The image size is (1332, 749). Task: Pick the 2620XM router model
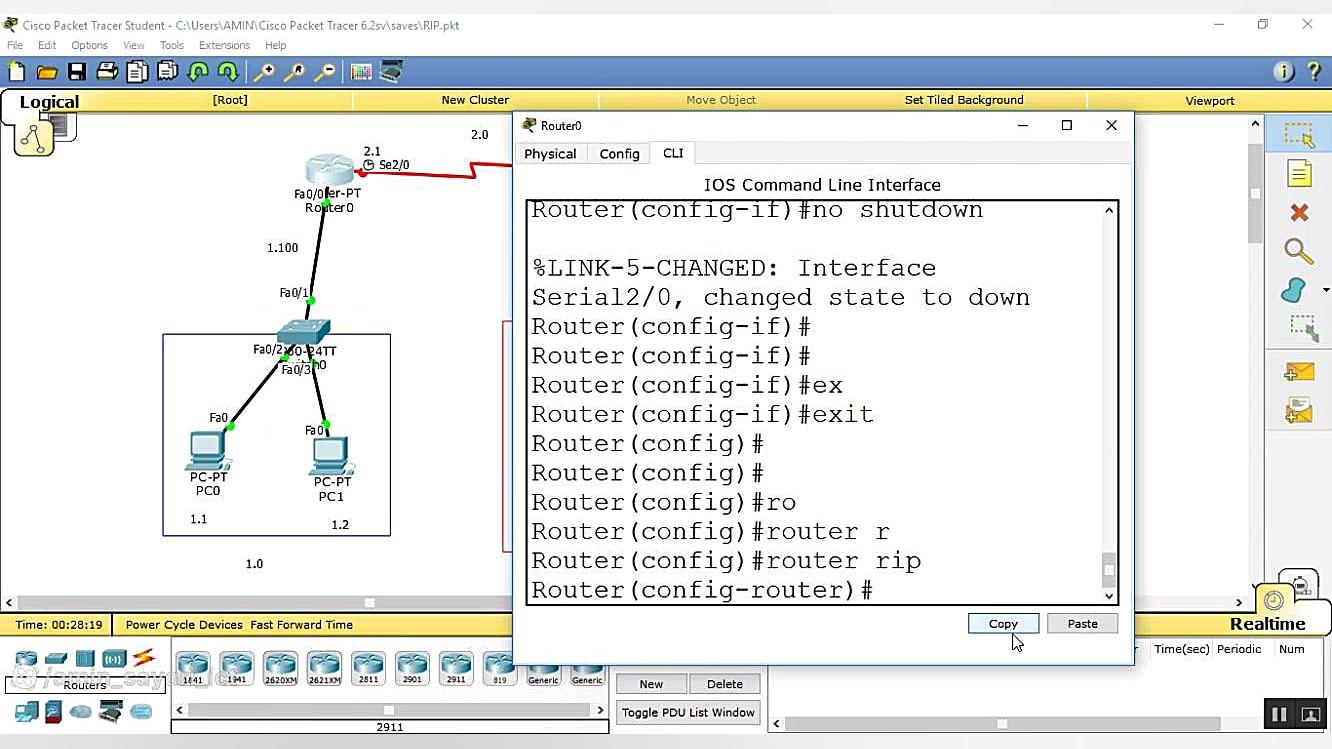[x=281, y=668]
